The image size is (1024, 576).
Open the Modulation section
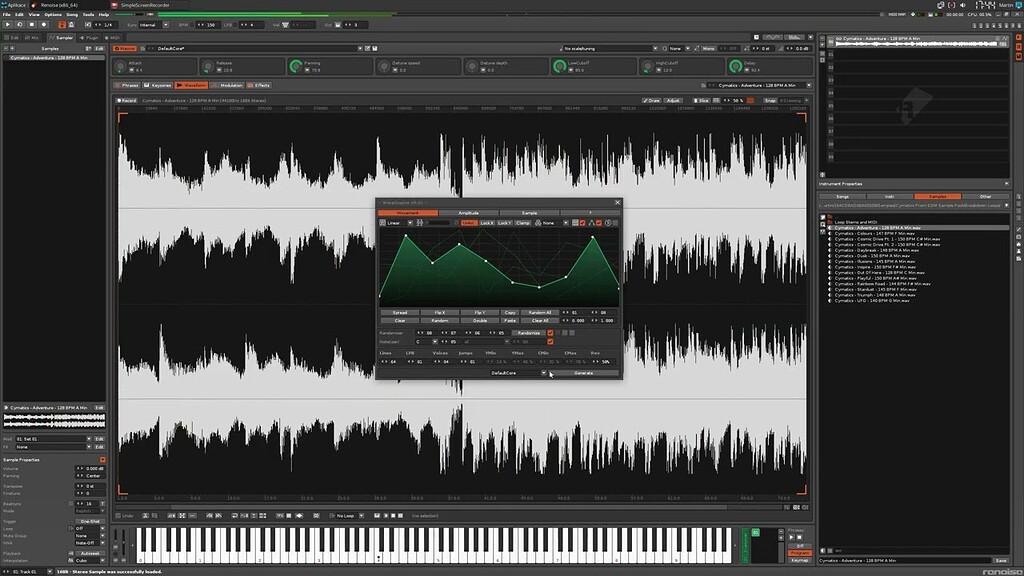coord(227,86)
